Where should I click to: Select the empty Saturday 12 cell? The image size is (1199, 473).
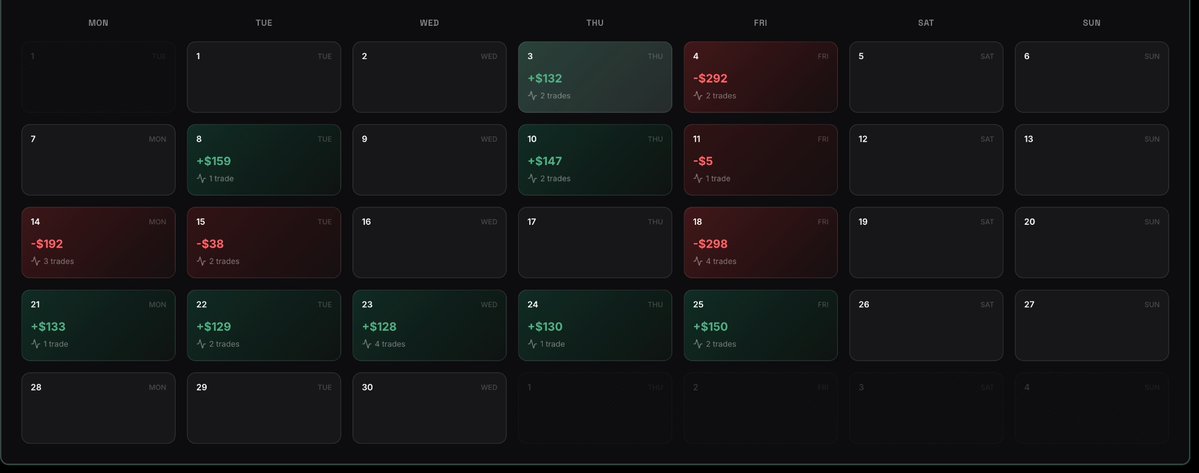(926, 160)
